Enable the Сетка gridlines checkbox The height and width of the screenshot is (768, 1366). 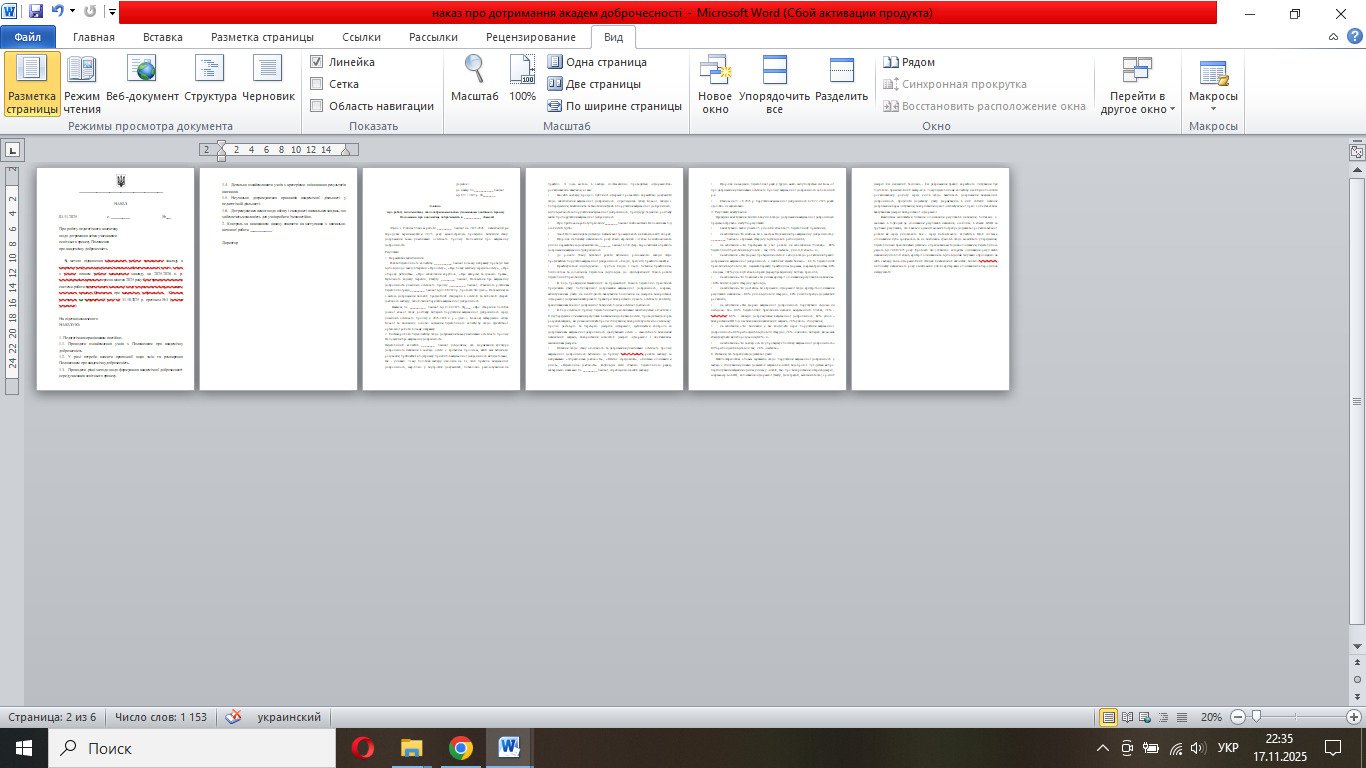tap(317, 84)
